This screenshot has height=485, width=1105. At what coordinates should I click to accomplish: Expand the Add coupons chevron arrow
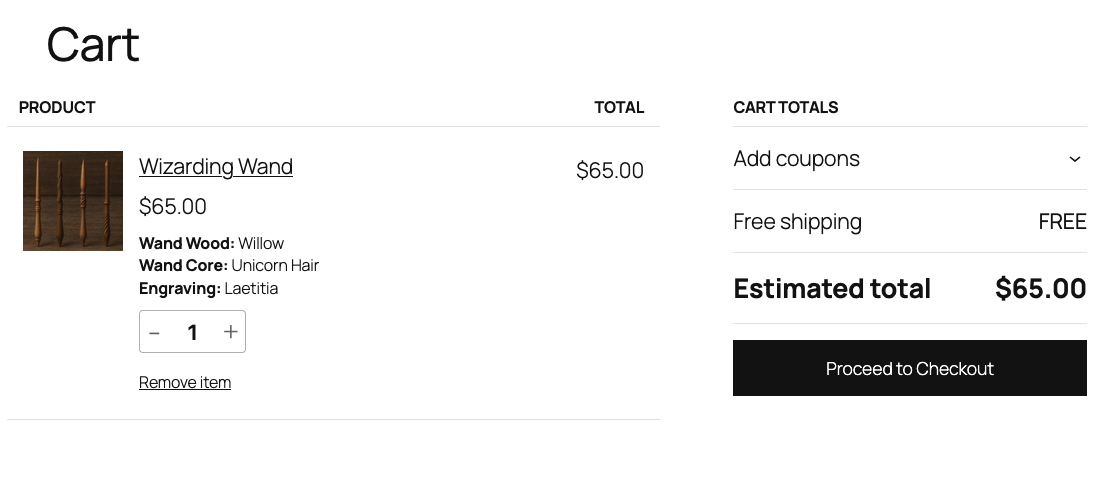(x=1074, y=159)
